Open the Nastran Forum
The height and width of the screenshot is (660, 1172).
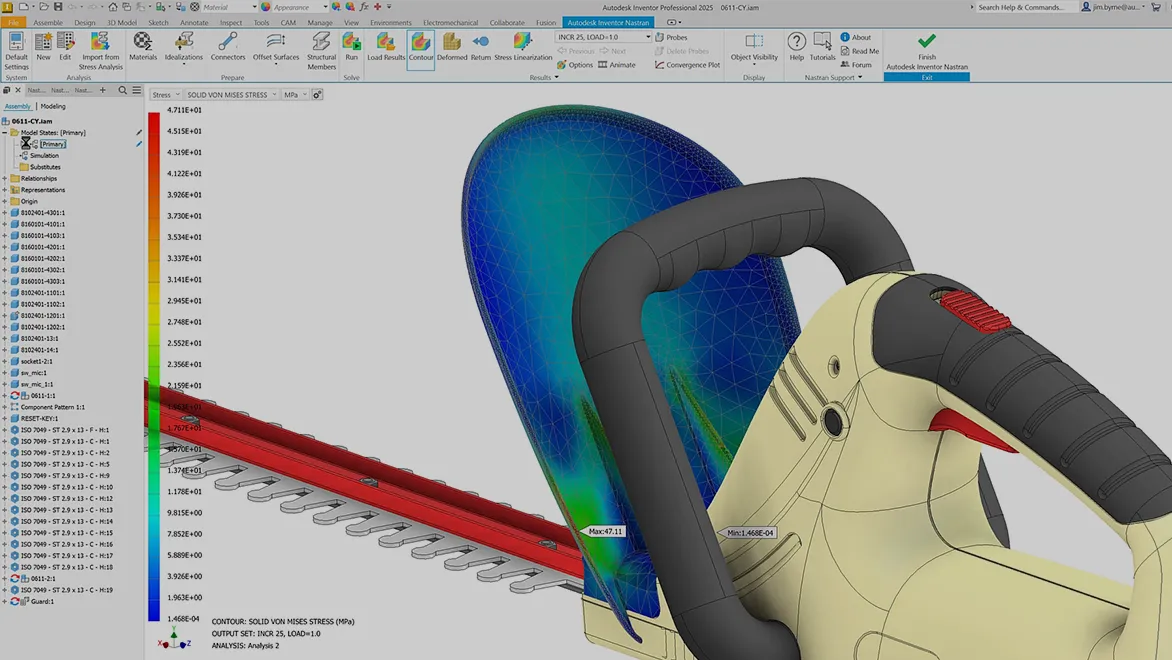856,65
